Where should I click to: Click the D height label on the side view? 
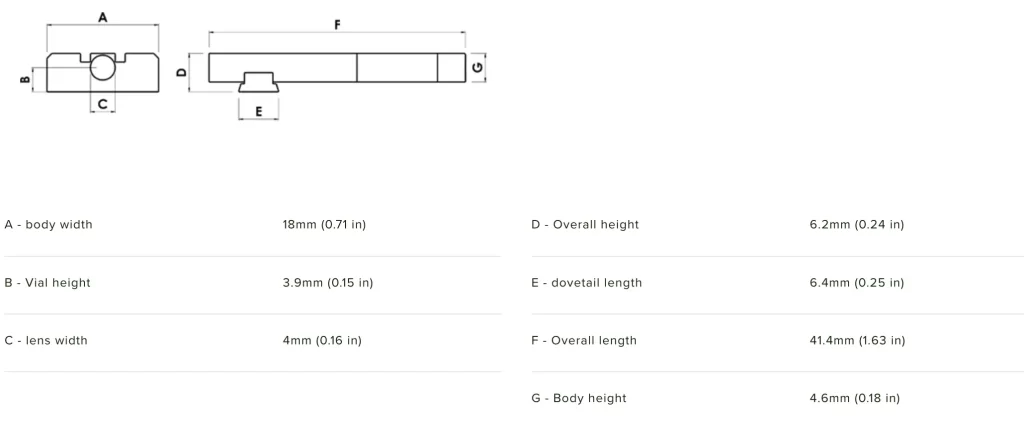[181, 72]
